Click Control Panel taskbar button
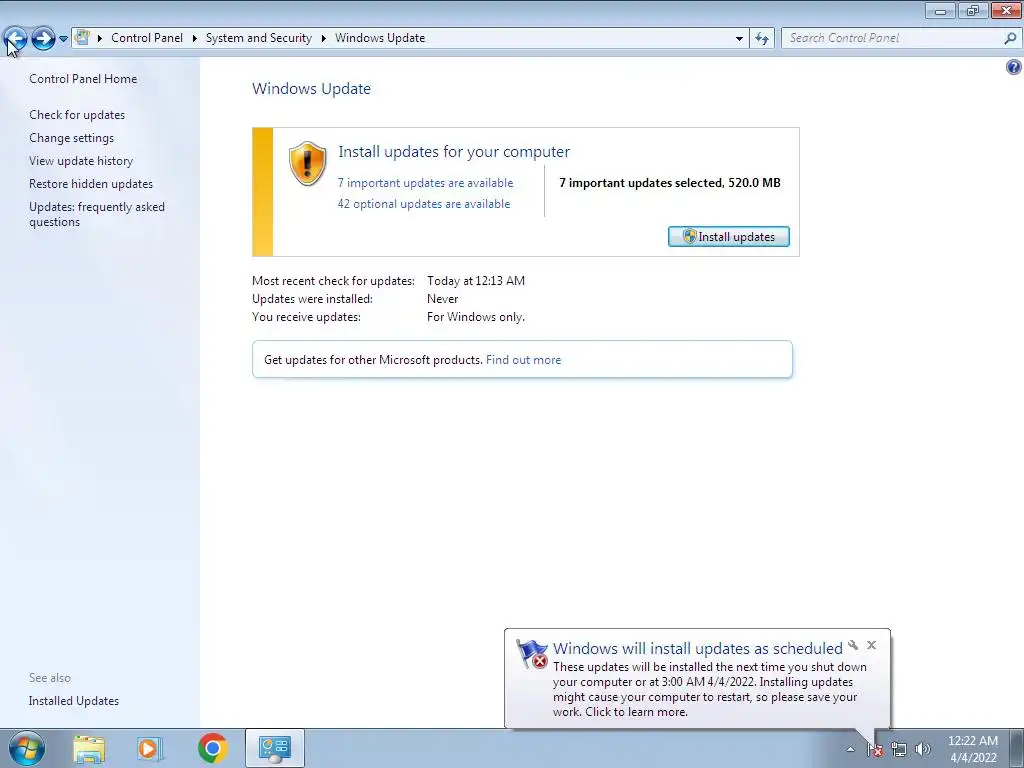This screenshot has width=1024, height=768. 275,748
